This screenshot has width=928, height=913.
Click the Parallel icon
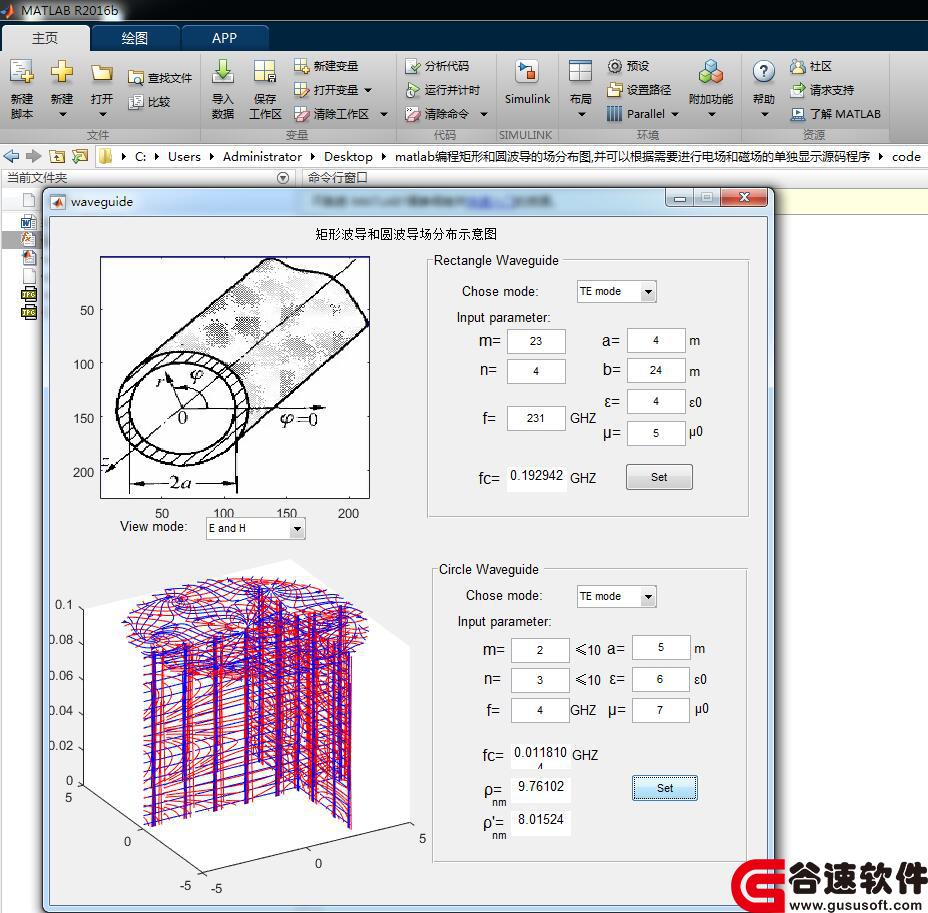tap(615, 114)
